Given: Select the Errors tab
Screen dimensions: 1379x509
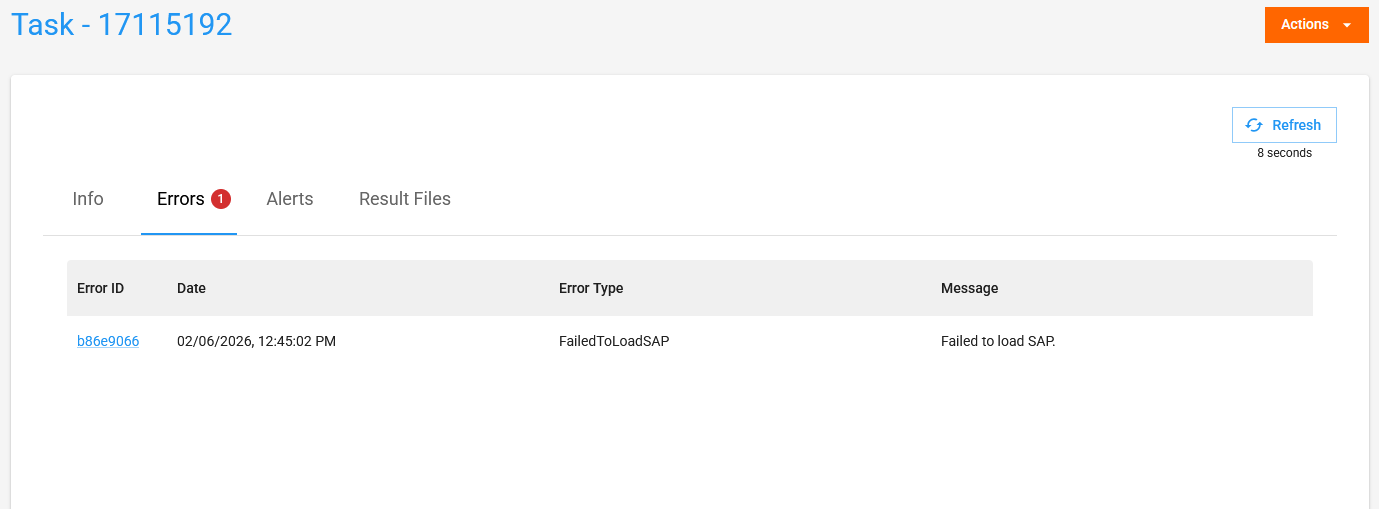Looking at the screenshot, I should point(180,199).
